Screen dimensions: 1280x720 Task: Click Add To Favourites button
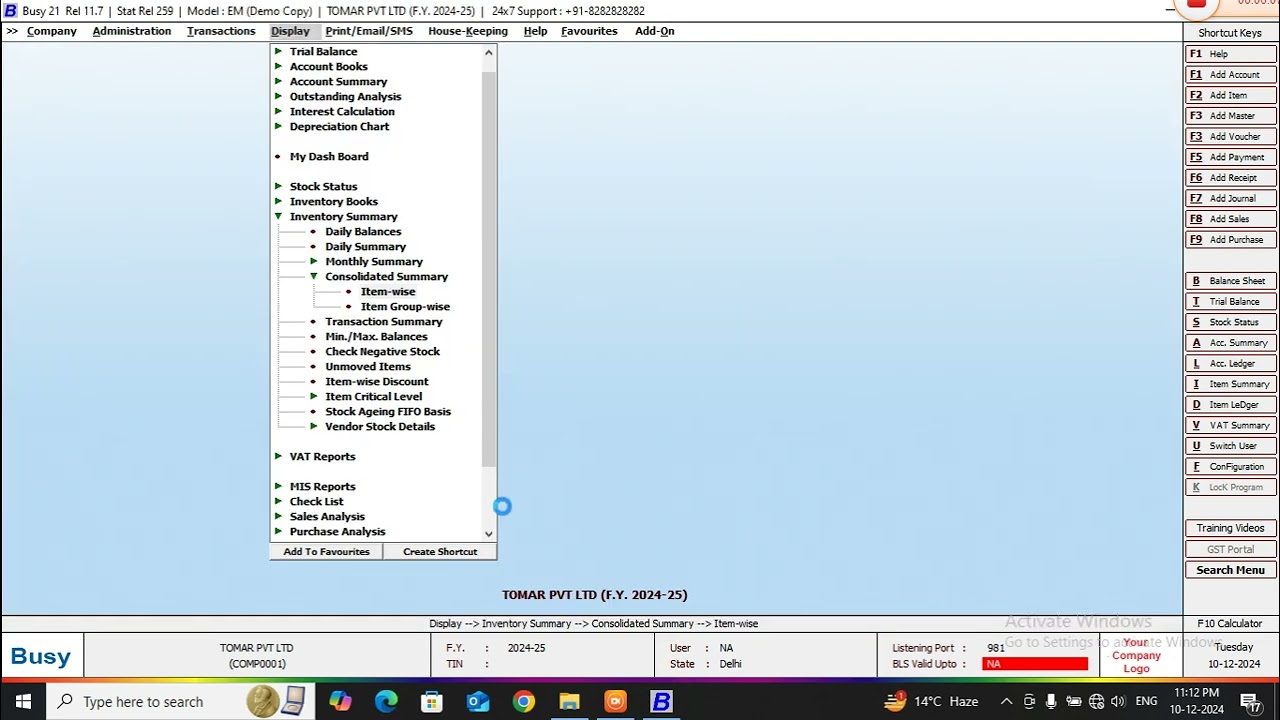(x=326, y=552)
